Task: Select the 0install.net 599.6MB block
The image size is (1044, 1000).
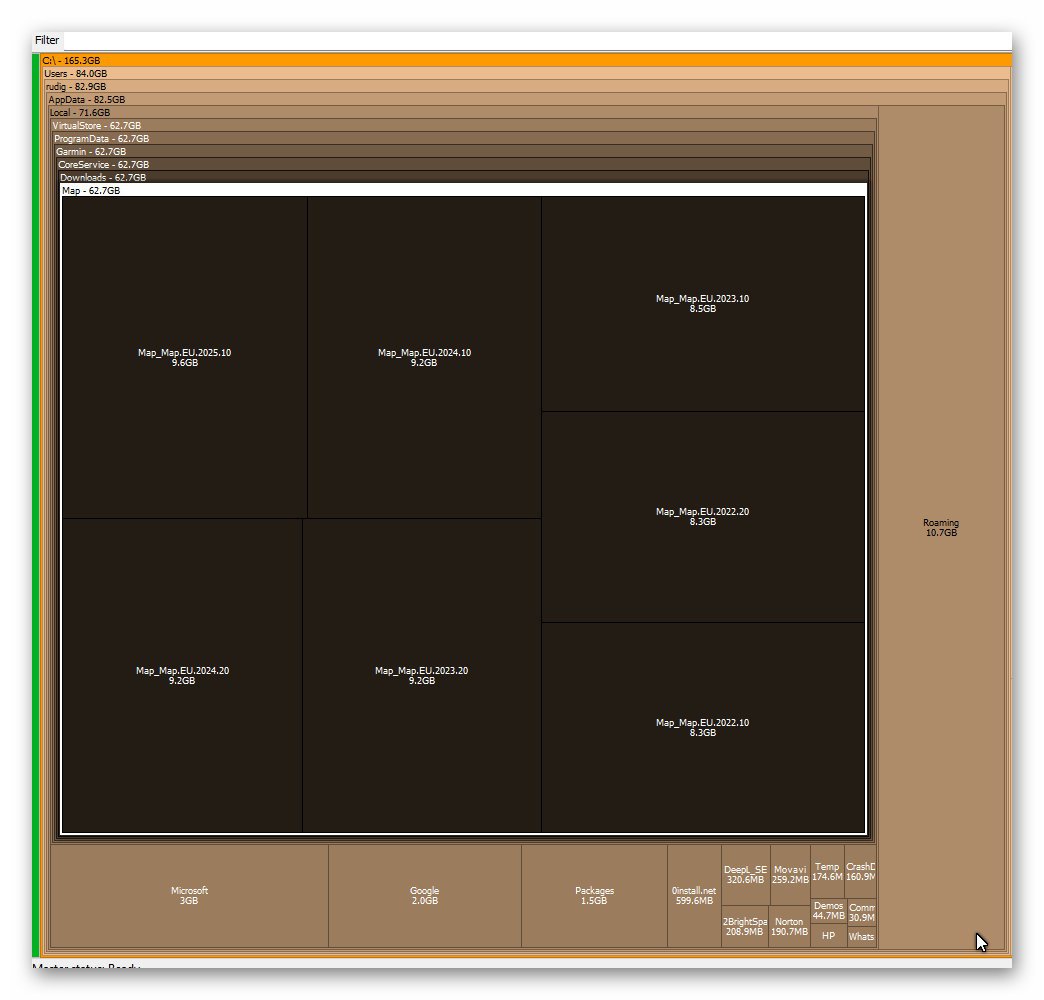Action: click(x=694, y=895)
